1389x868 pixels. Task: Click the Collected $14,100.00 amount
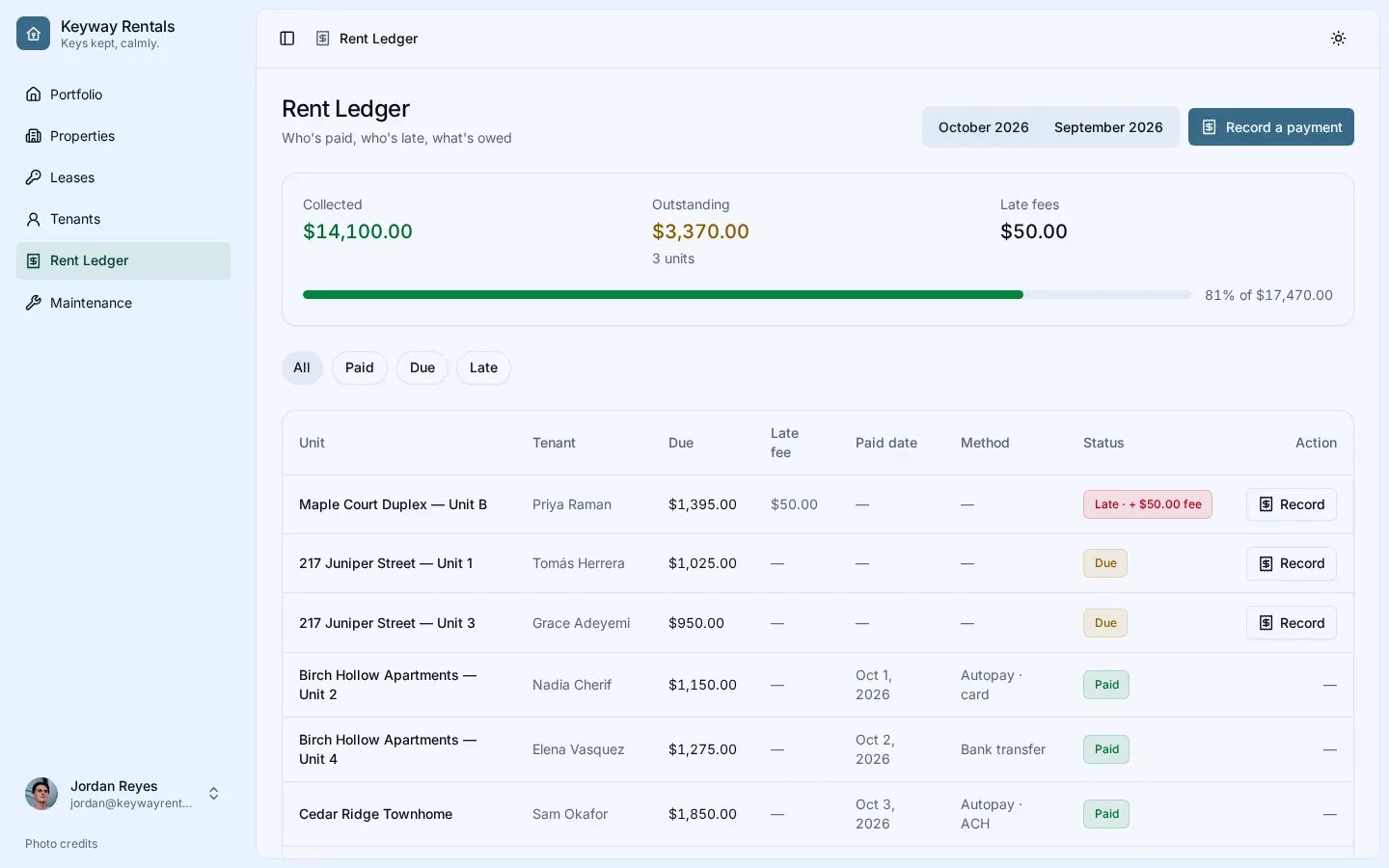pos(358,231)
